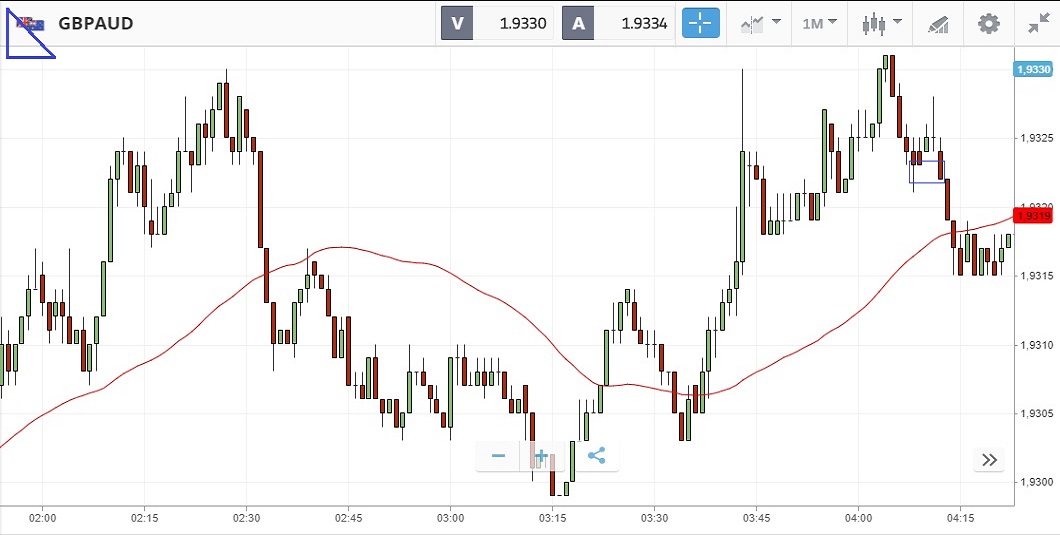Click the 04:00 time axis label
The width and height of the screenshot is (1060, 535).
coord(858,519)
